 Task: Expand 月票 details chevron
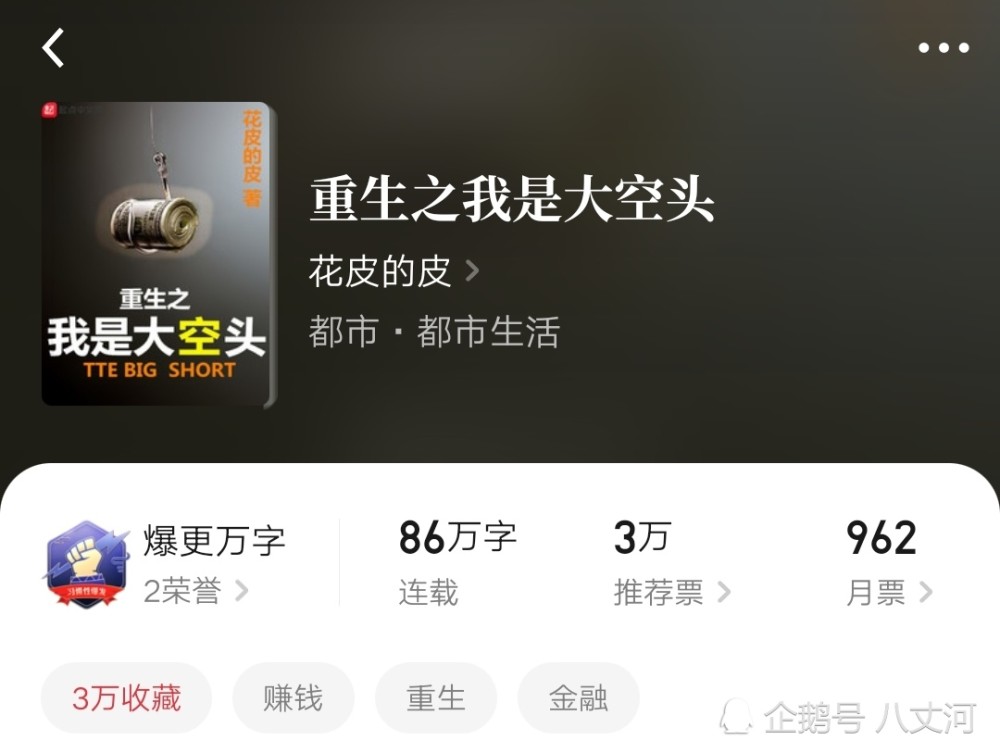click(x=926, y=592)
